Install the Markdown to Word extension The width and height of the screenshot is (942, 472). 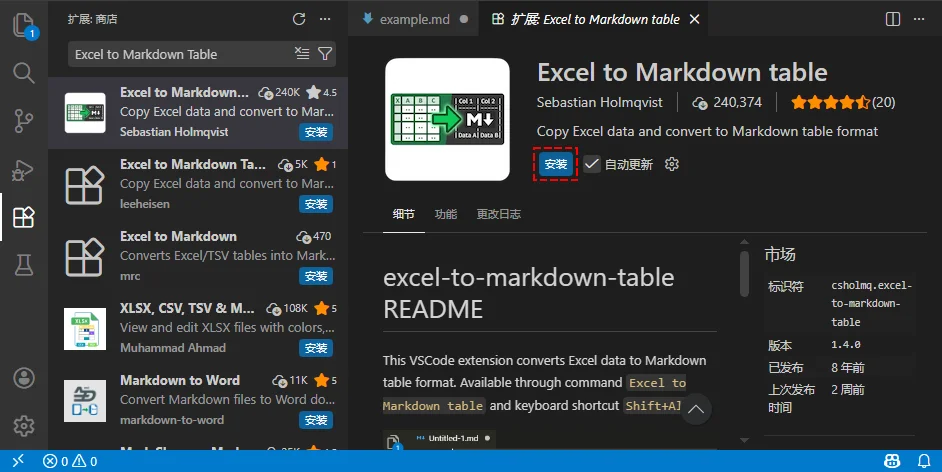[x=316, y=420]
